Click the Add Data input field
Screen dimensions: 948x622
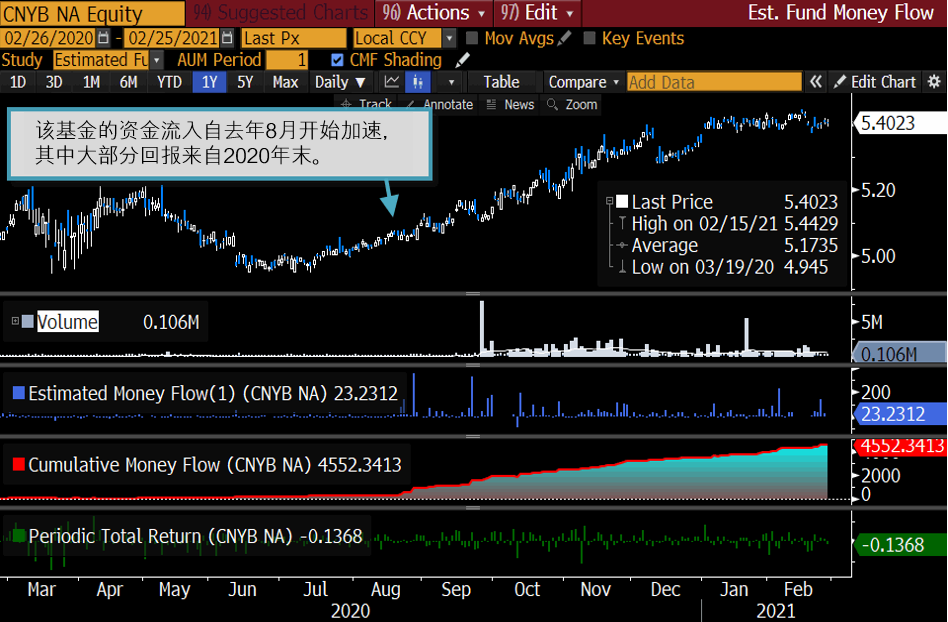tap(714, 82)
